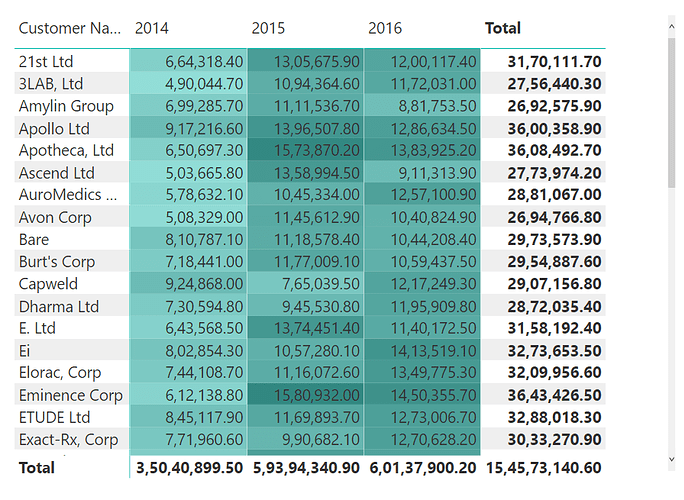The image size is (684, 500).
Task: Select the 21st Ltd row name
Action: pyautogui.click(x=46, y=62)
